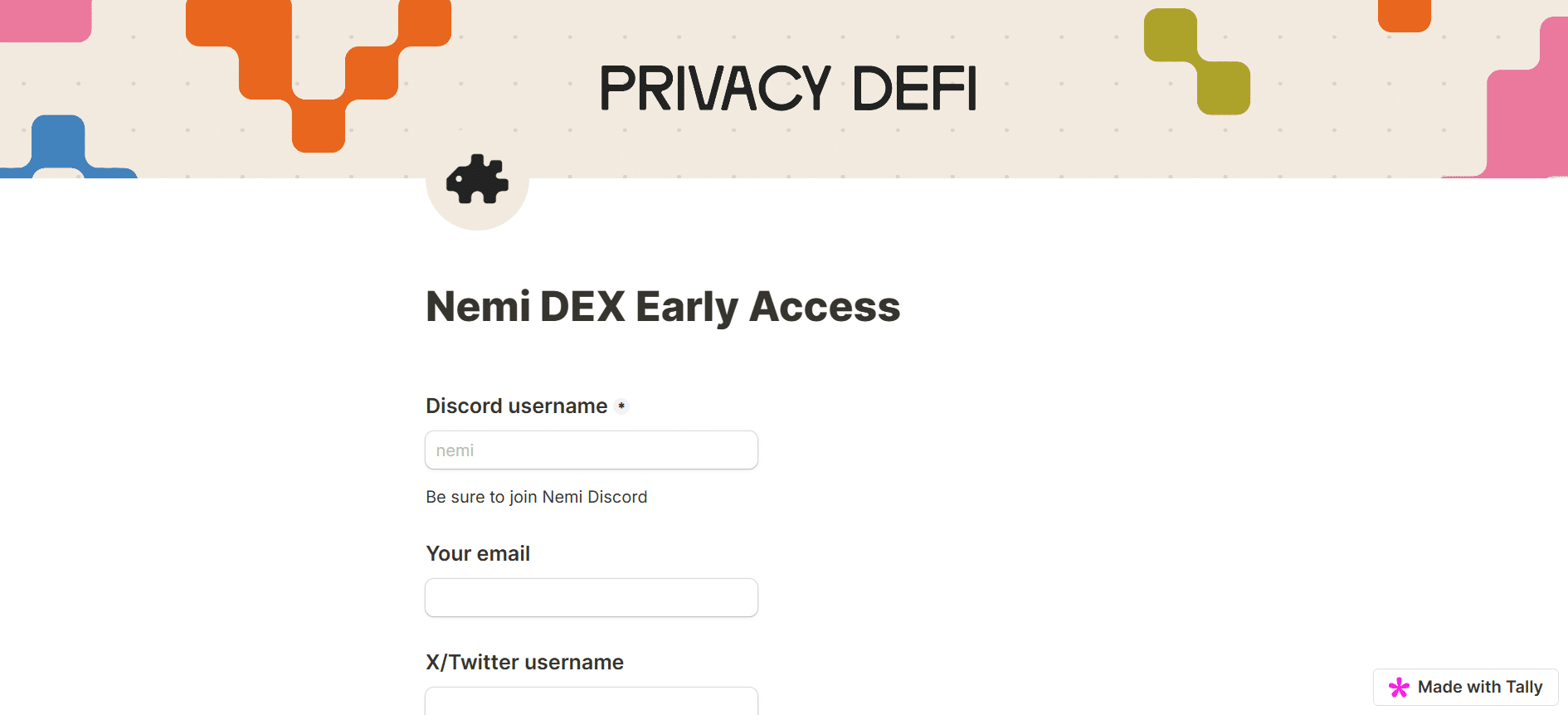Click the Be sure to join Nemi Discord text

pos(537,497)
